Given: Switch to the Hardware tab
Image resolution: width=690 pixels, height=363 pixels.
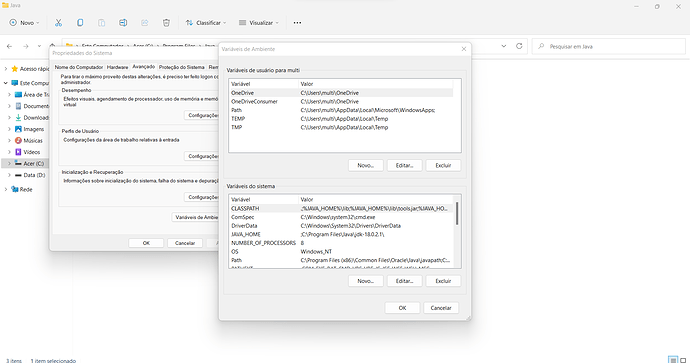Looking at the screenshot, I should click(x=117, y=67).
